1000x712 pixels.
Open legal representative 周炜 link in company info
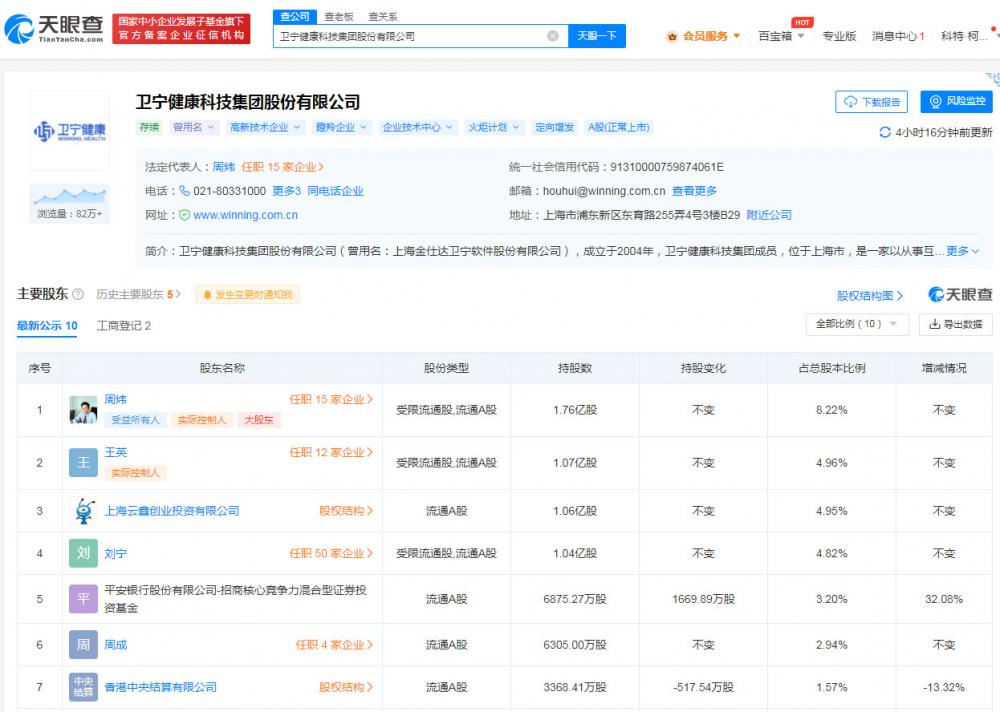pos(224,167)
